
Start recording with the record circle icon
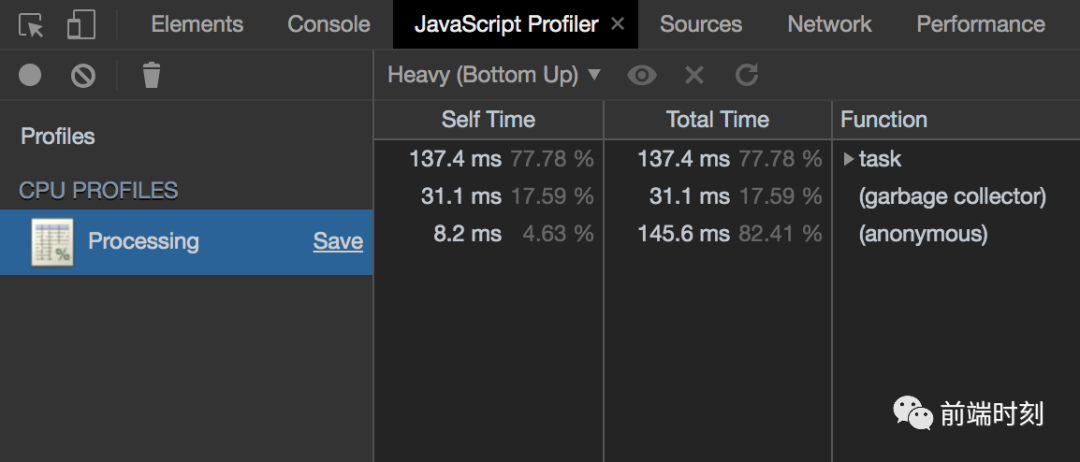[30, 75]
